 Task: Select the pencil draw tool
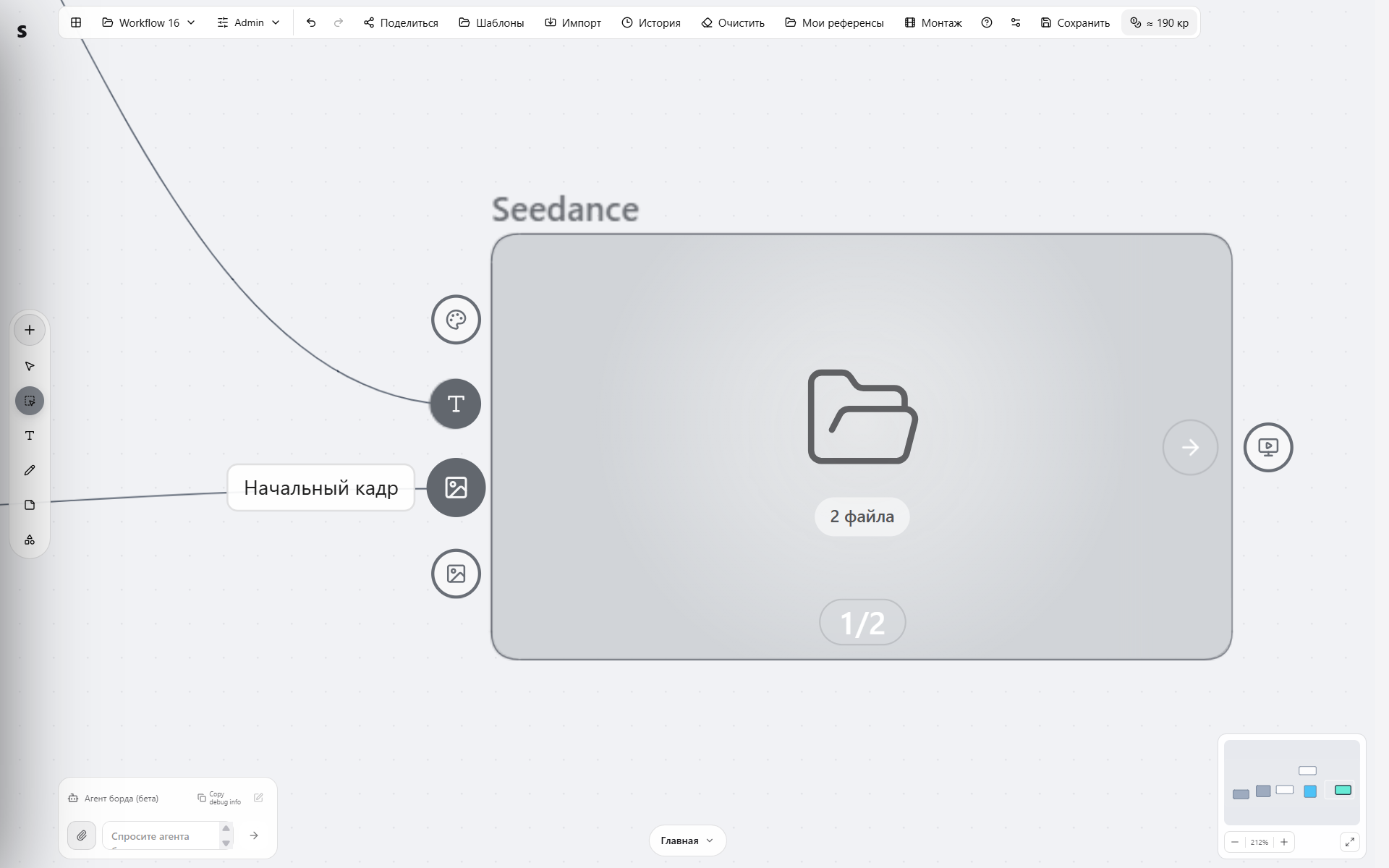[30, 470]
